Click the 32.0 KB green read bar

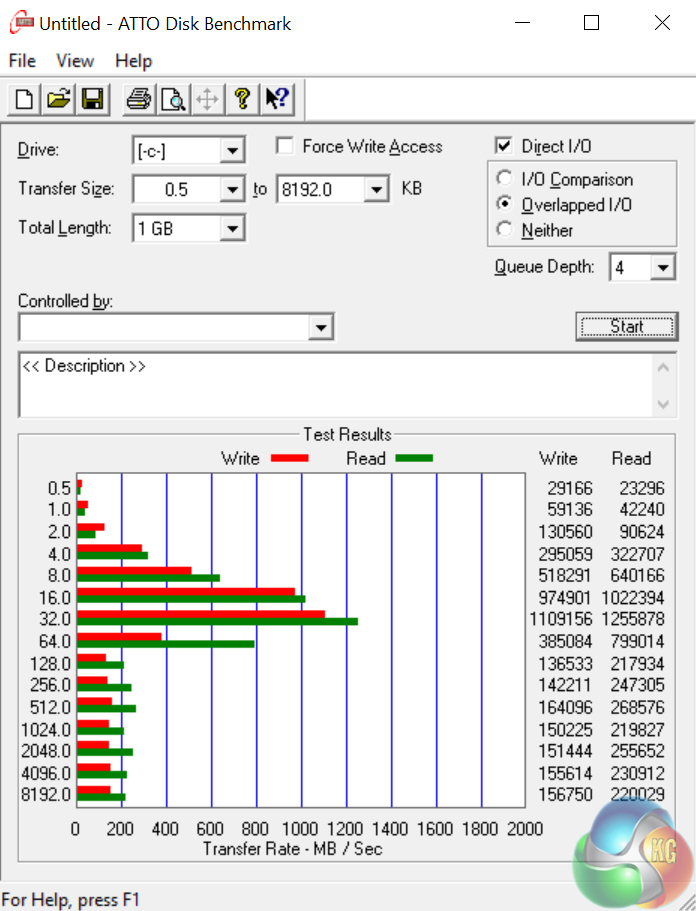point(217,622)
